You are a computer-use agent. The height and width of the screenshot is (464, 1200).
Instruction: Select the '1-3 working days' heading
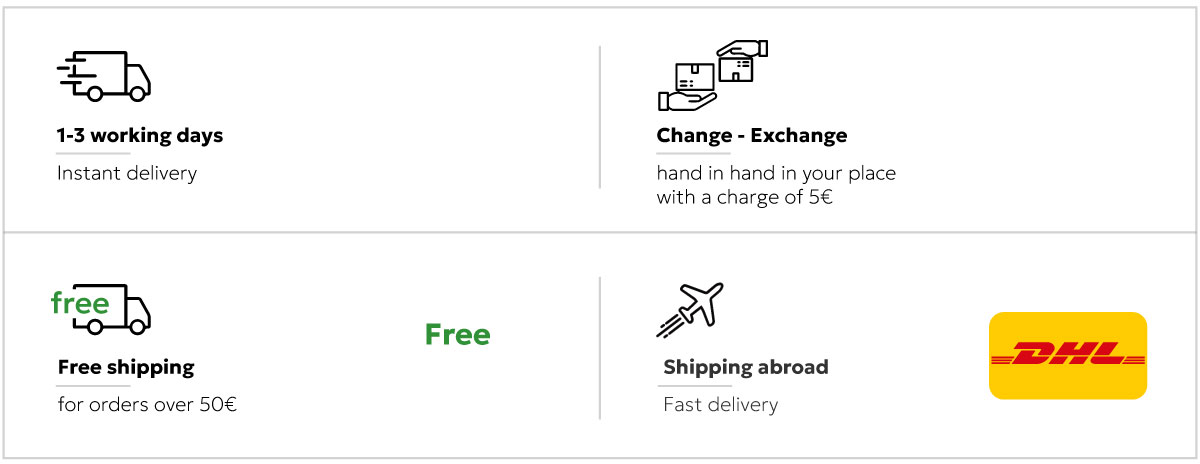(x=140, y=135)
